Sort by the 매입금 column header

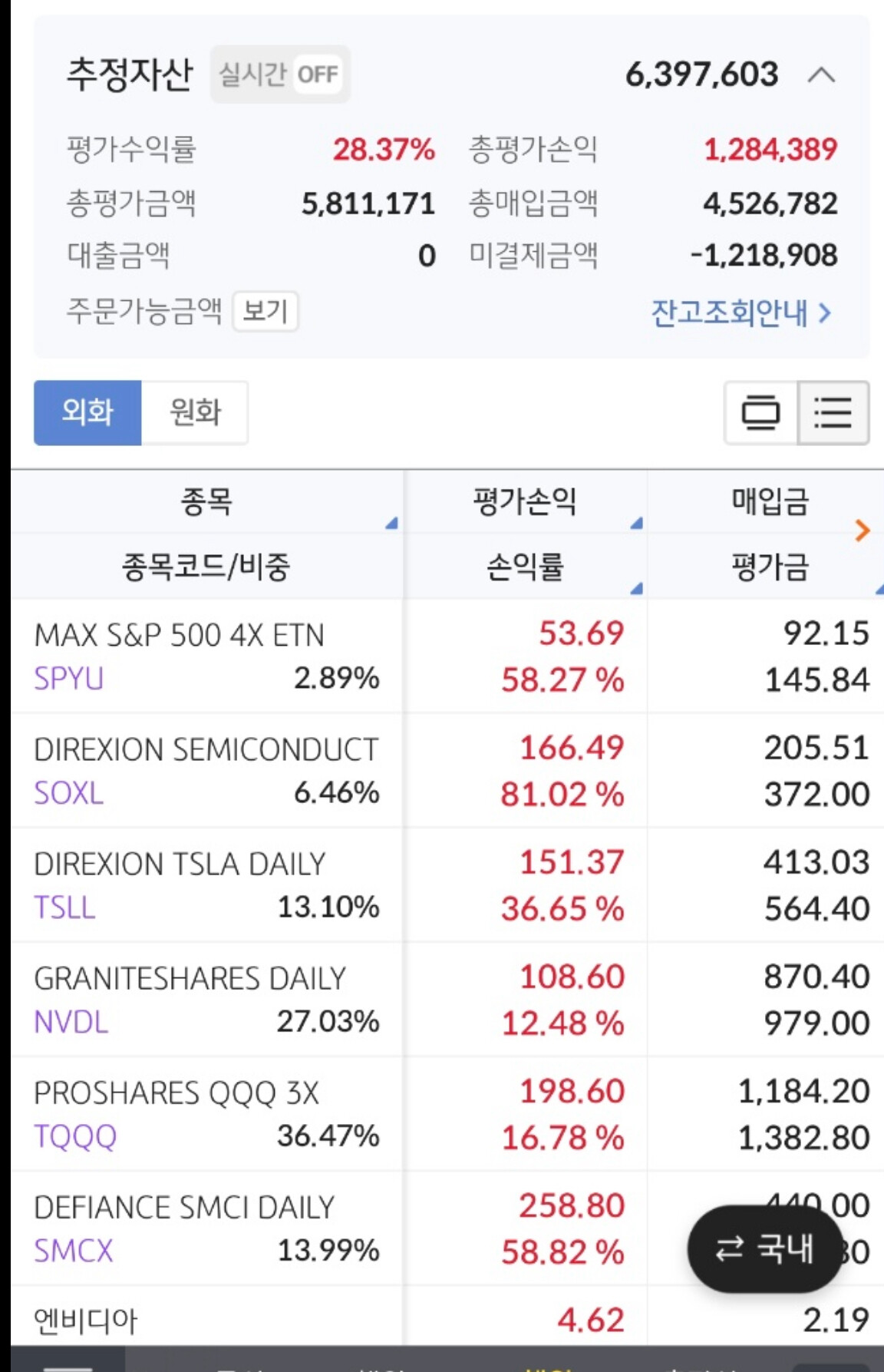769,501
